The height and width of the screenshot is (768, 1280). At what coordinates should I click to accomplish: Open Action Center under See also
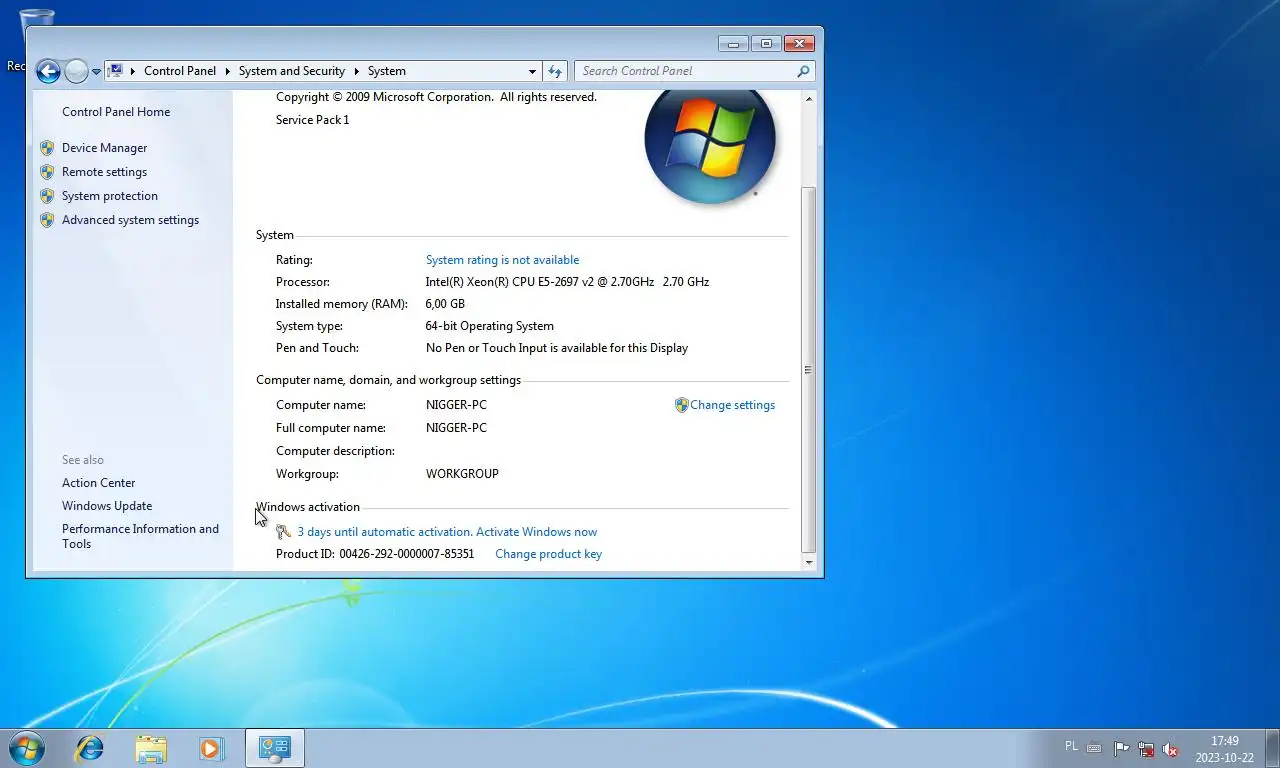click(x=98, y=483)
